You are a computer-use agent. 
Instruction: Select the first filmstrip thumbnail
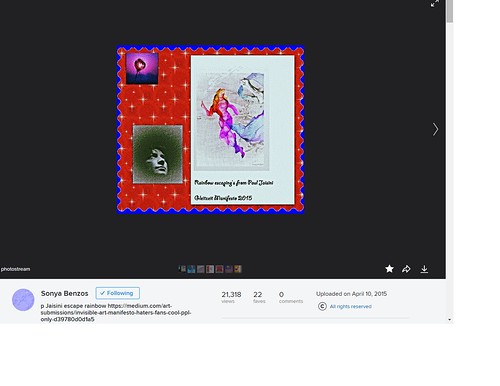pyautogui.click(x=182, y=269)
